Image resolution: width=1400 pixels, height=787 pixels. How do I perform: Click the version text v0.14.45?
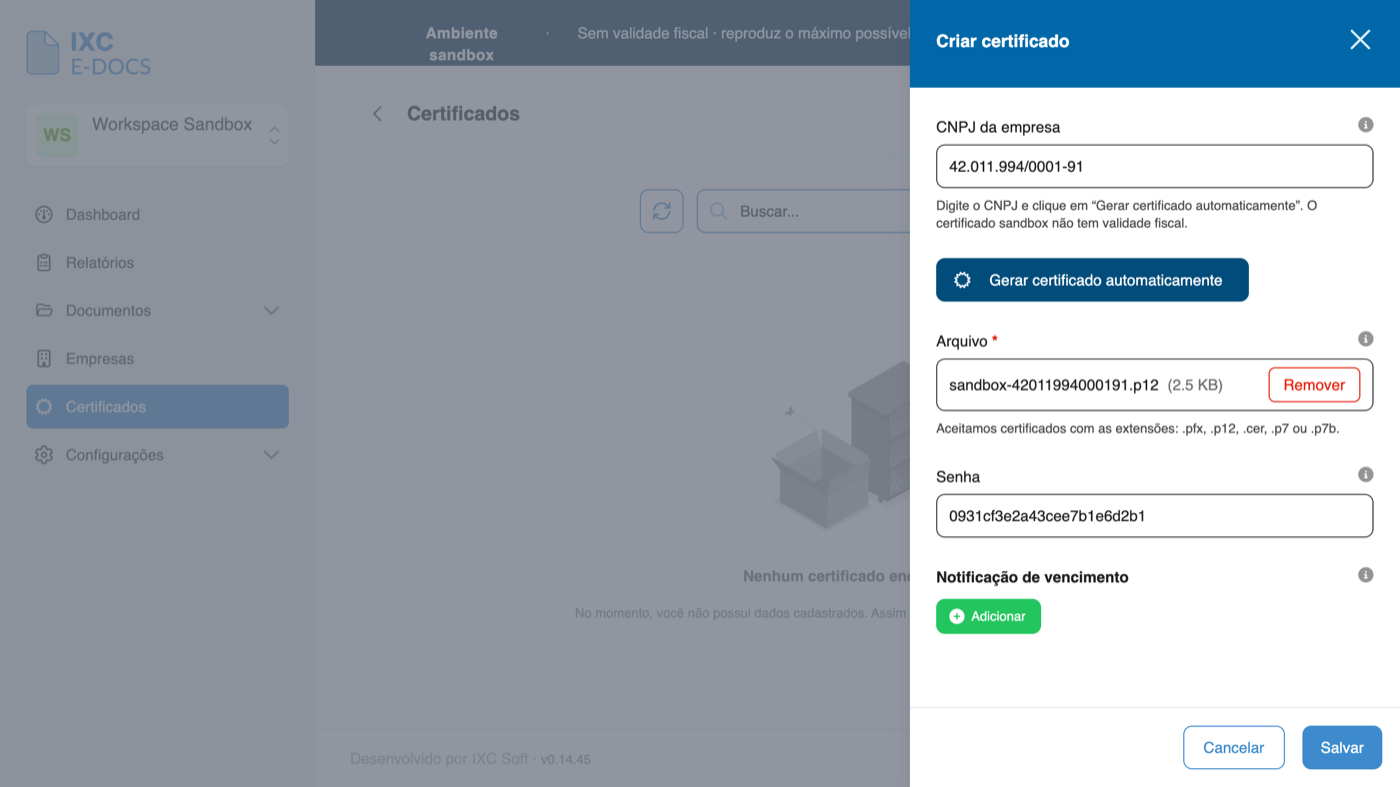click(566, 759)
